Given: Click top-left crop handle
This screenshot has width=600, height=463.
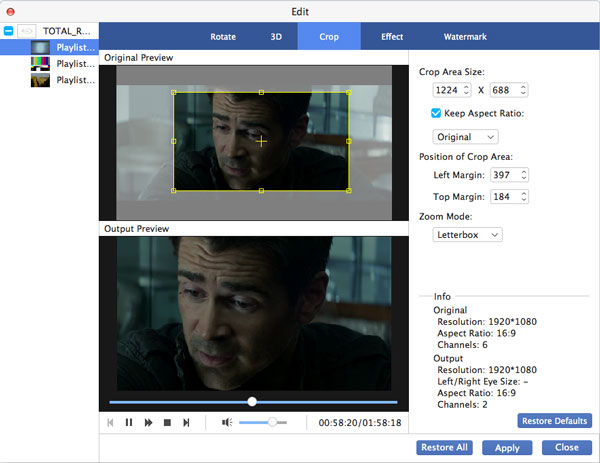Looking at the screenshot, I should coord(174,92).
